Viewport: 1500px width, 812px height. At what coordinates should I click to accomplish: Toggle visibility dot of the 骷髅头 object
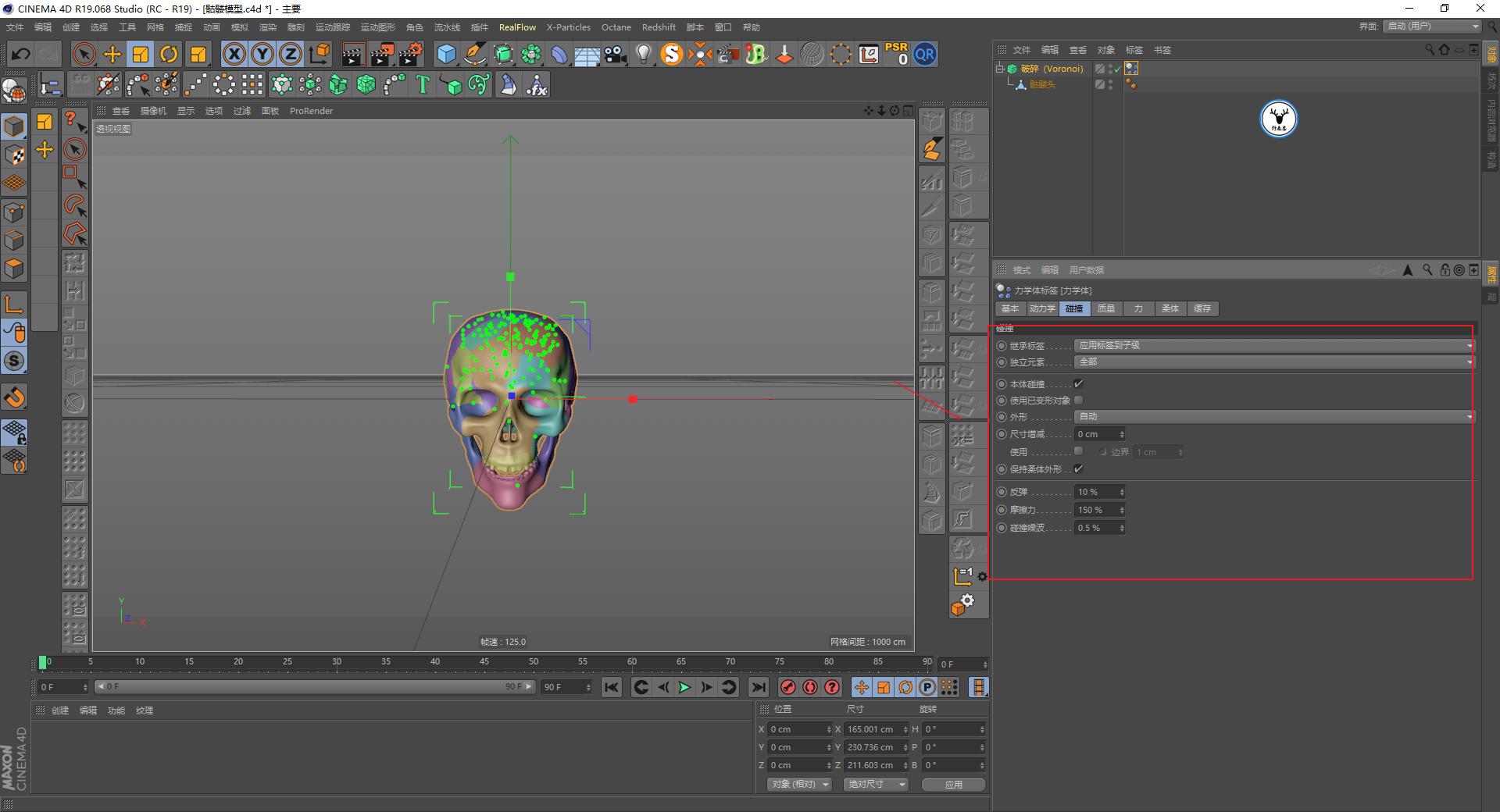(x=1110, y=82)
